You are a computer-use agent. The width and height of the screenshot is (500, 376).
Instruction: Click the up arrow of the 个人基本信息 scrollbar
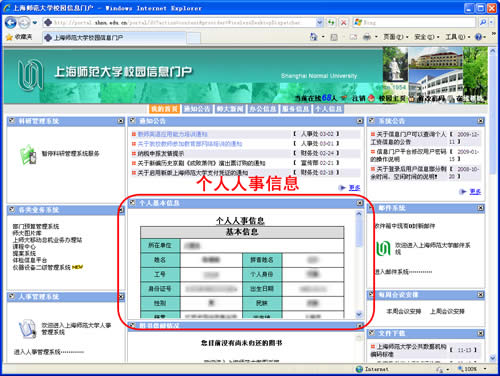359,214
